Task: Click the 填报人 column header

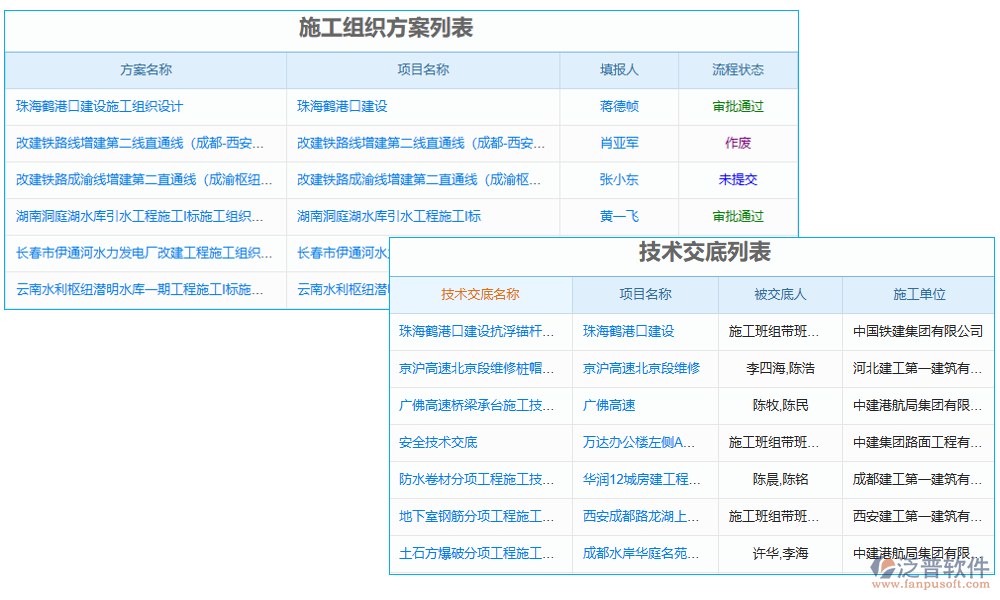Action: pyautogui.click(x=619, y=70)
